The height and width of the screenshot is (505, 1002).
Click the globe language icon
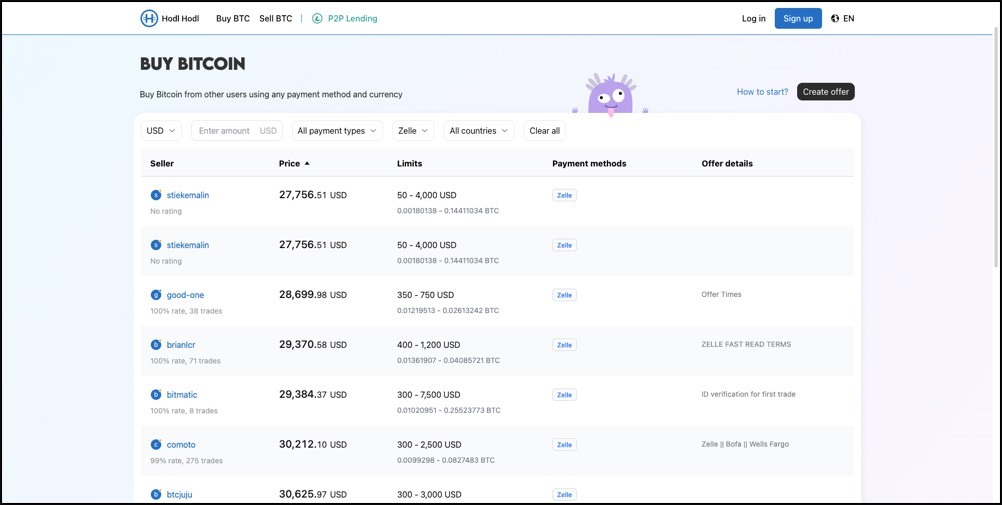point(835,19)
